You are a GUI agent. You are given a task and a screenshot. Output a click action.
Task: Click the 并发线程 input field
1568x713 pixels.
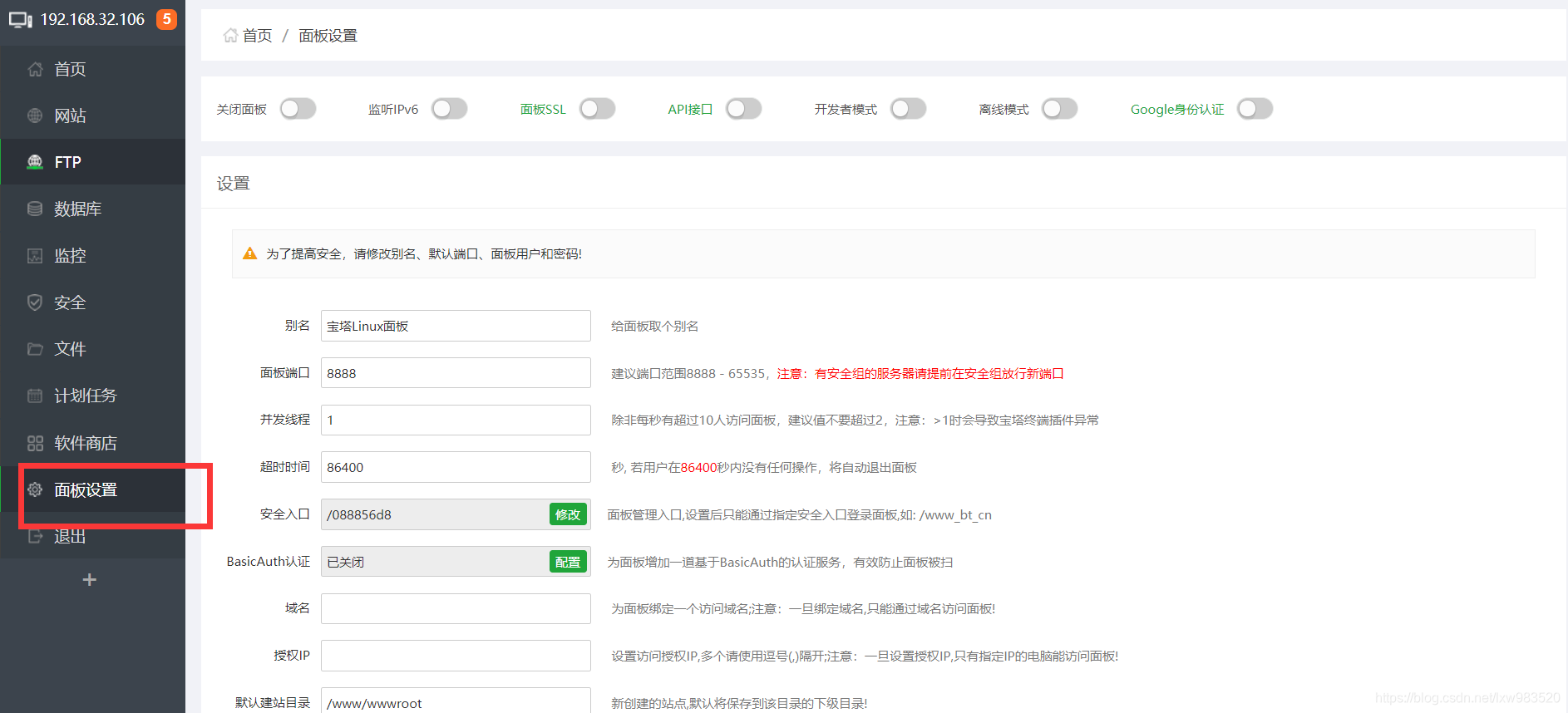coord(456,420)
